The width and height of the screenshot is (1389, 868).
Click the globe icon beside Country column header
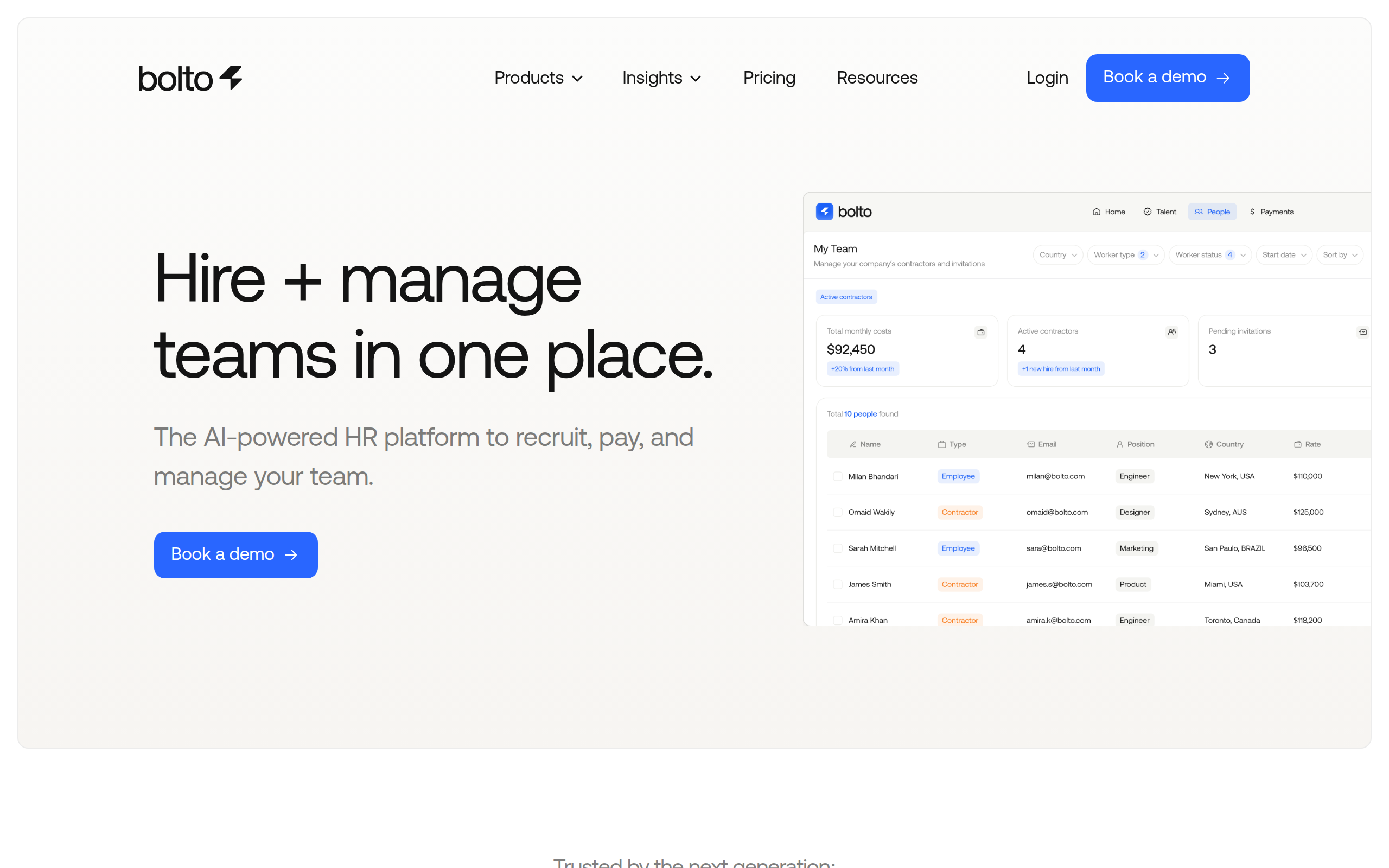pos(1208,444)
